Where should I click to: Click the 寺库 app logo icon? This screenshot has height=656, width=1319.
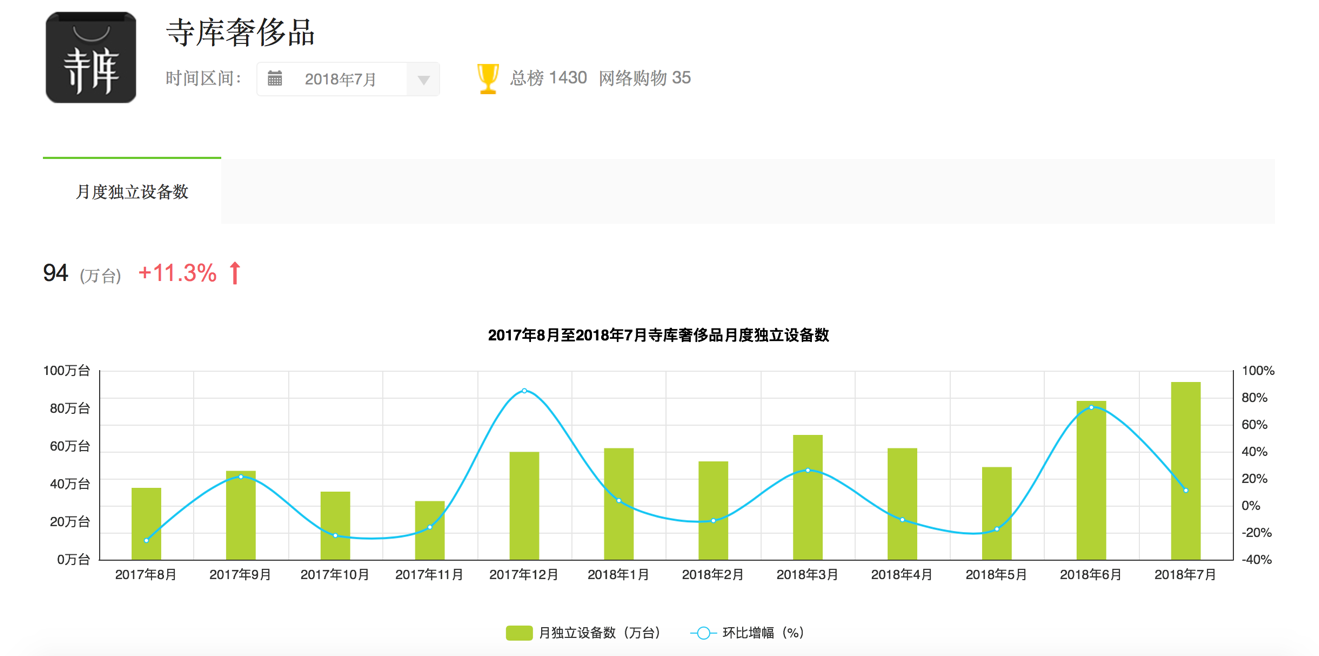(x=91, y=57)
